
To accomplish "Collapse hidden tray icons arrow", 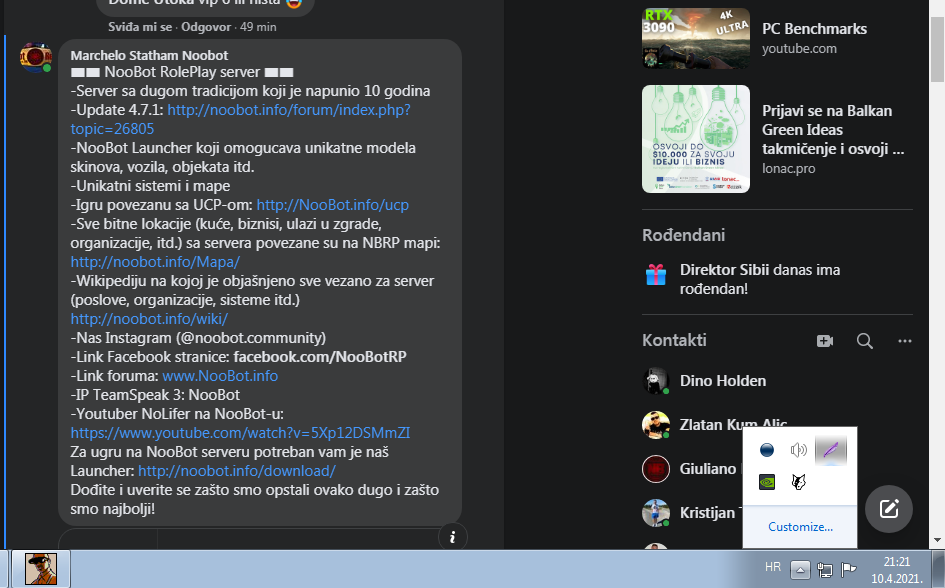I will [800, 569].
